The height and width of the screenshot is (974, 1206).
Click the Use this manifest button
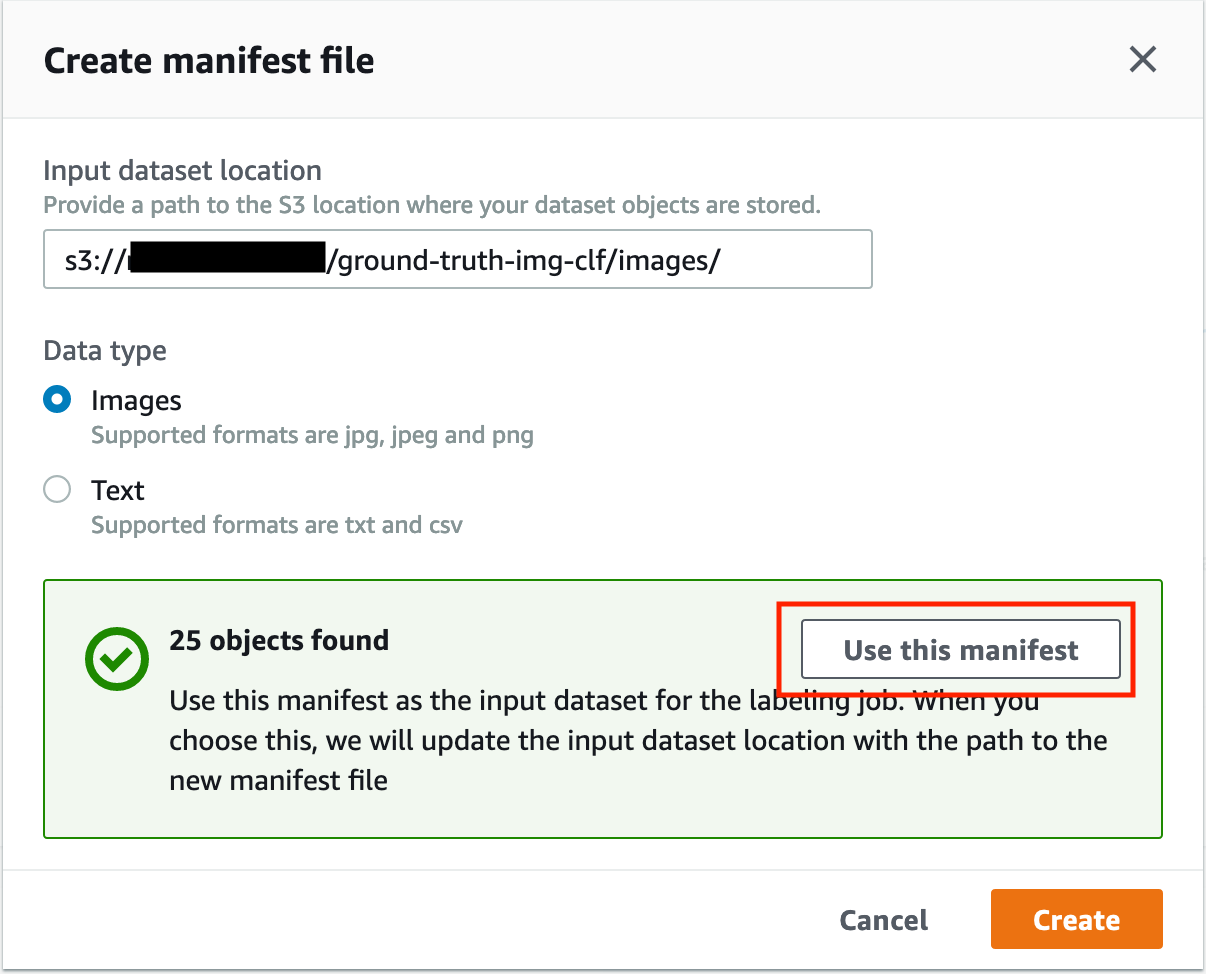[x=960, y=650]
